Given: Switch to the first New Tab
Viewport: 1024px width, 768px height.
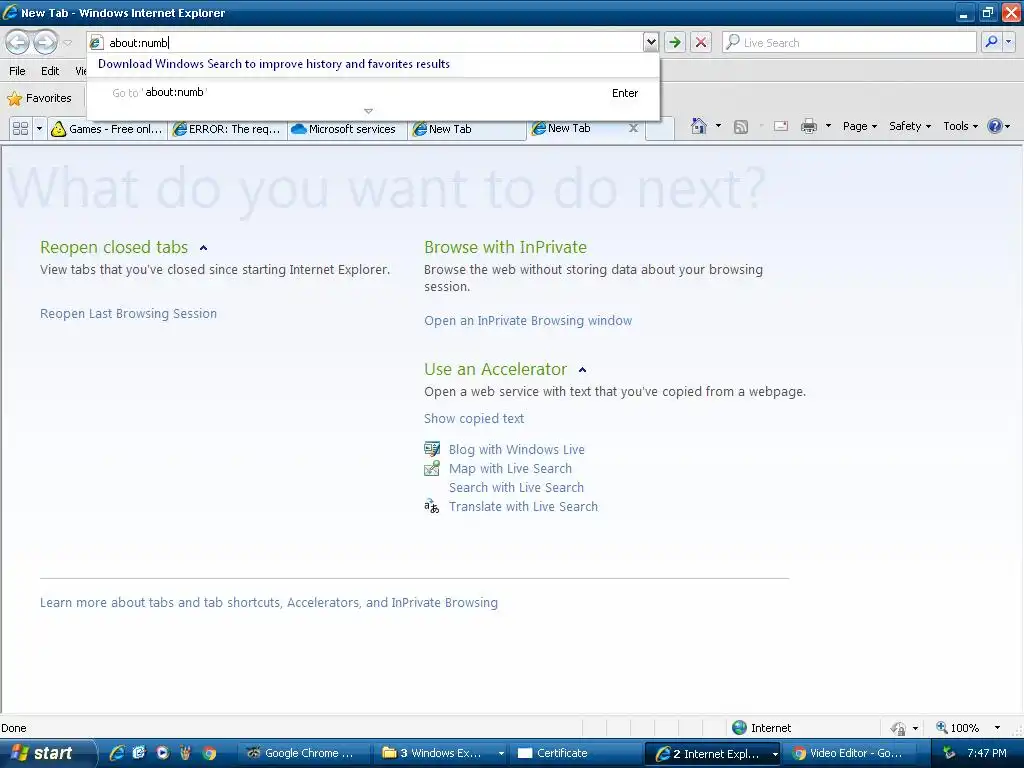Looking at the screenshot, I should point(467,129).
